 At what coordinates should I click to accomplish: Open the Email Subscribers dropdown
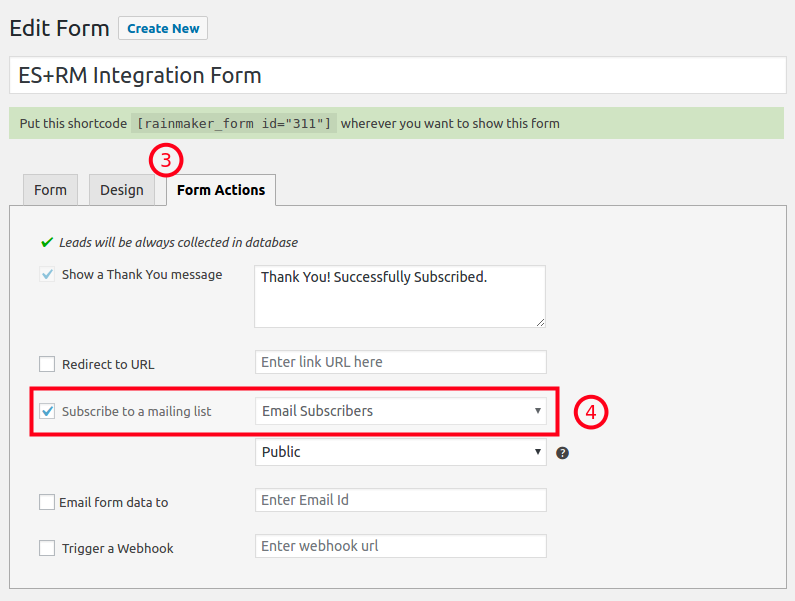(401, 411)
